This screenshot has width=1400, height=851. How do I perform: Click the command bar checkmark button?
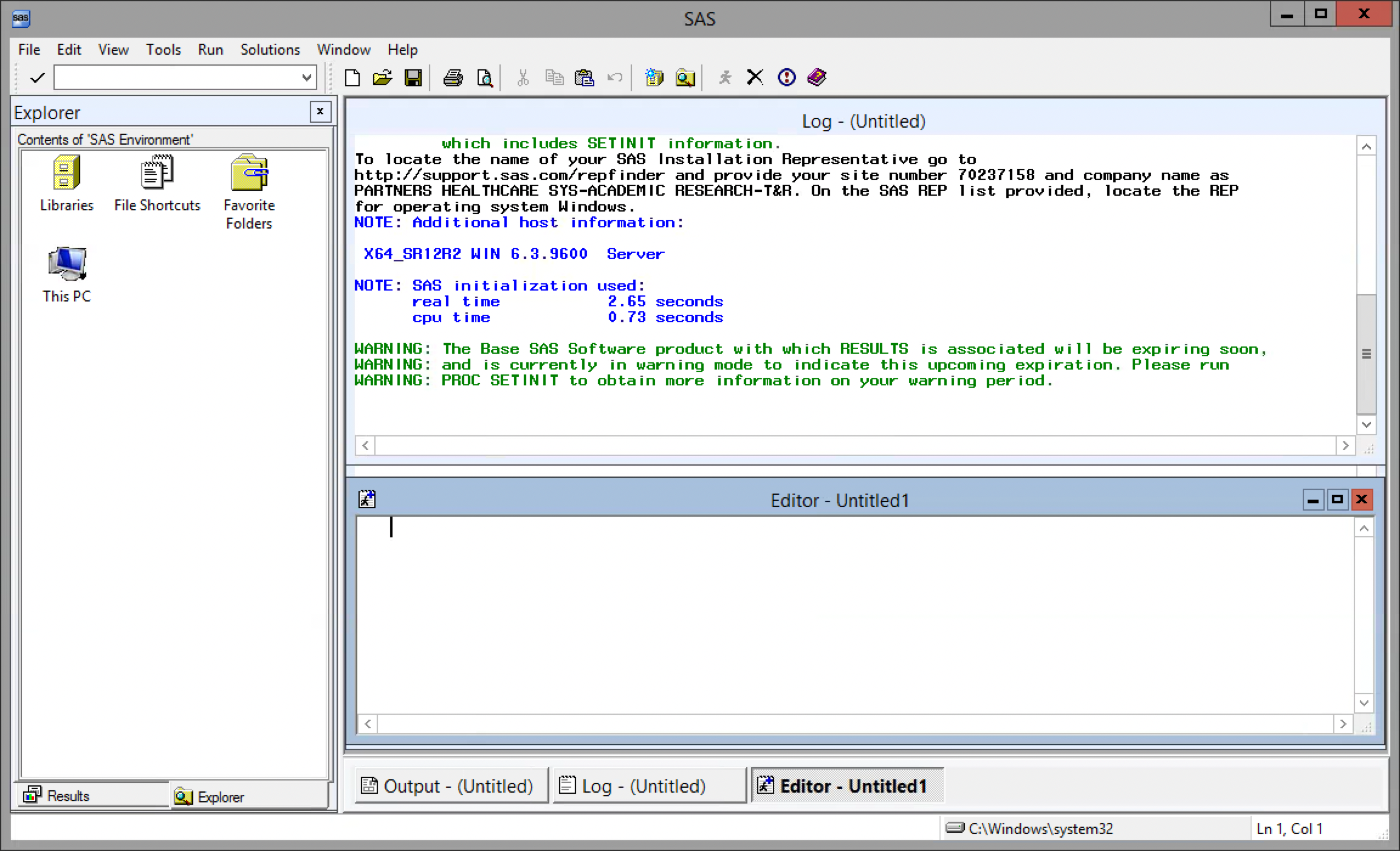click(x=38, y=78)
